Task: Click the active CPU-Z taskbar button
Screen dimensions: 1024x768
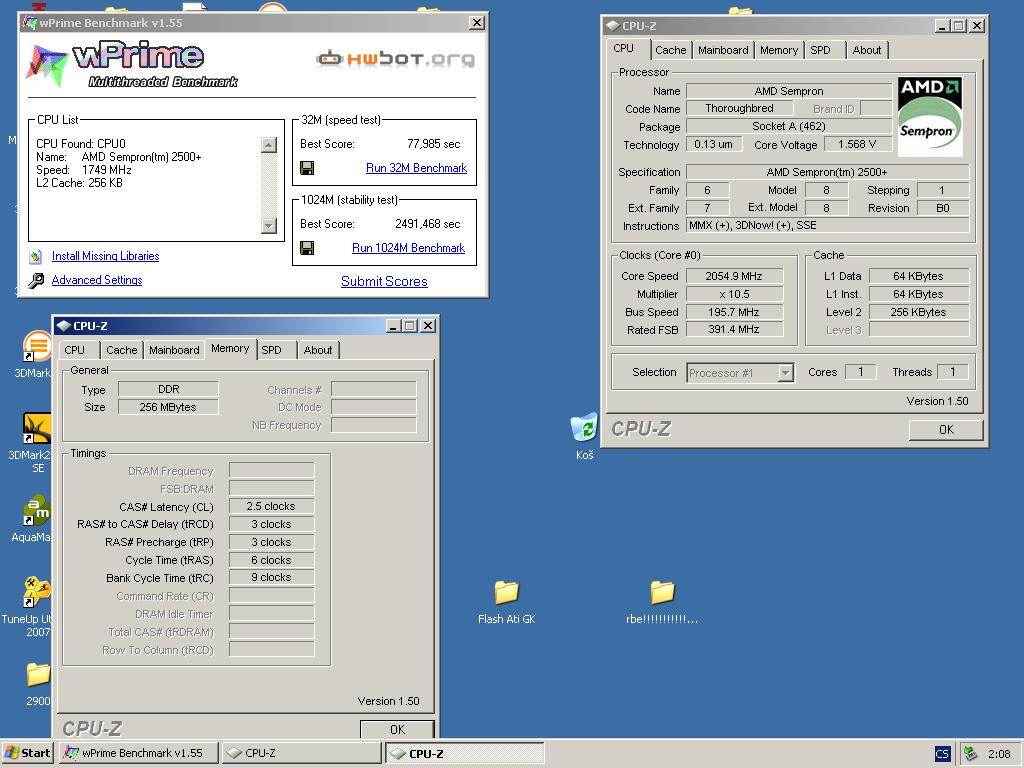Action: point(464,753)
